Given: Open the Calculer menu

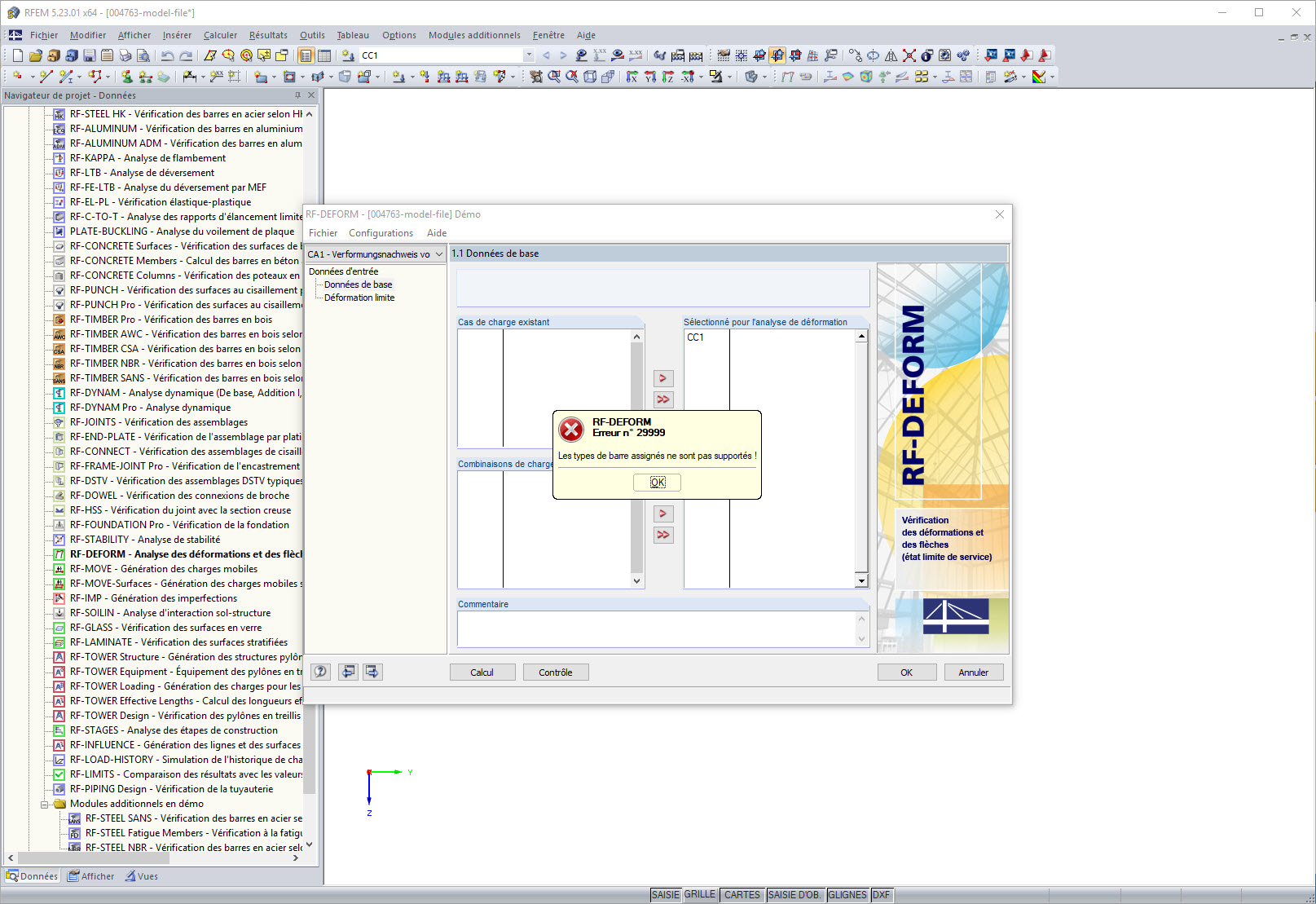Looking at the screenshot, I should [220, 35].
